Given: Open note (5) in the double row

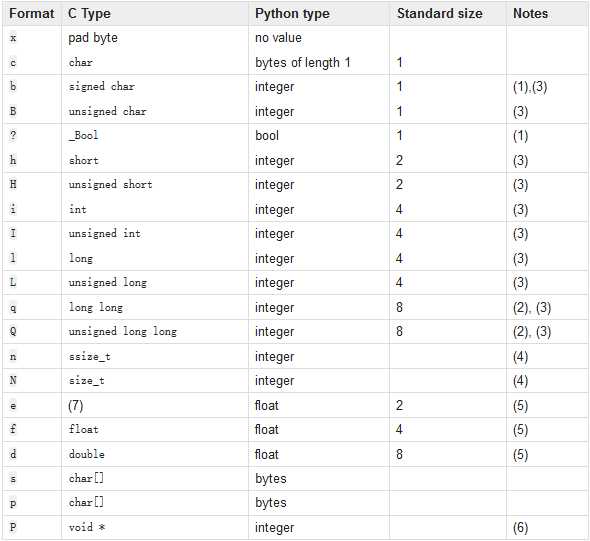Looking at the screenshot, I should (520, 454).
